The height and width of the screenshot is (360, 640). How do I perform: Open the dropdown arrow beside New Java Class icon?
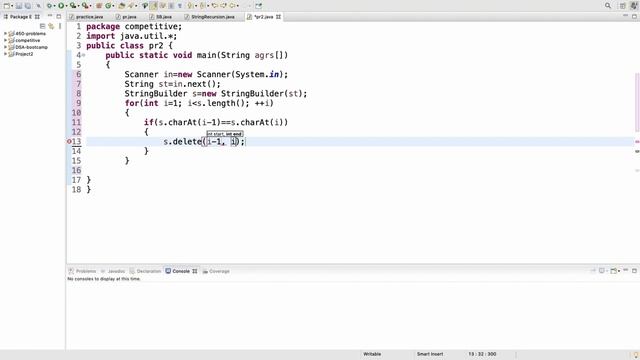(x=113, y=6)
